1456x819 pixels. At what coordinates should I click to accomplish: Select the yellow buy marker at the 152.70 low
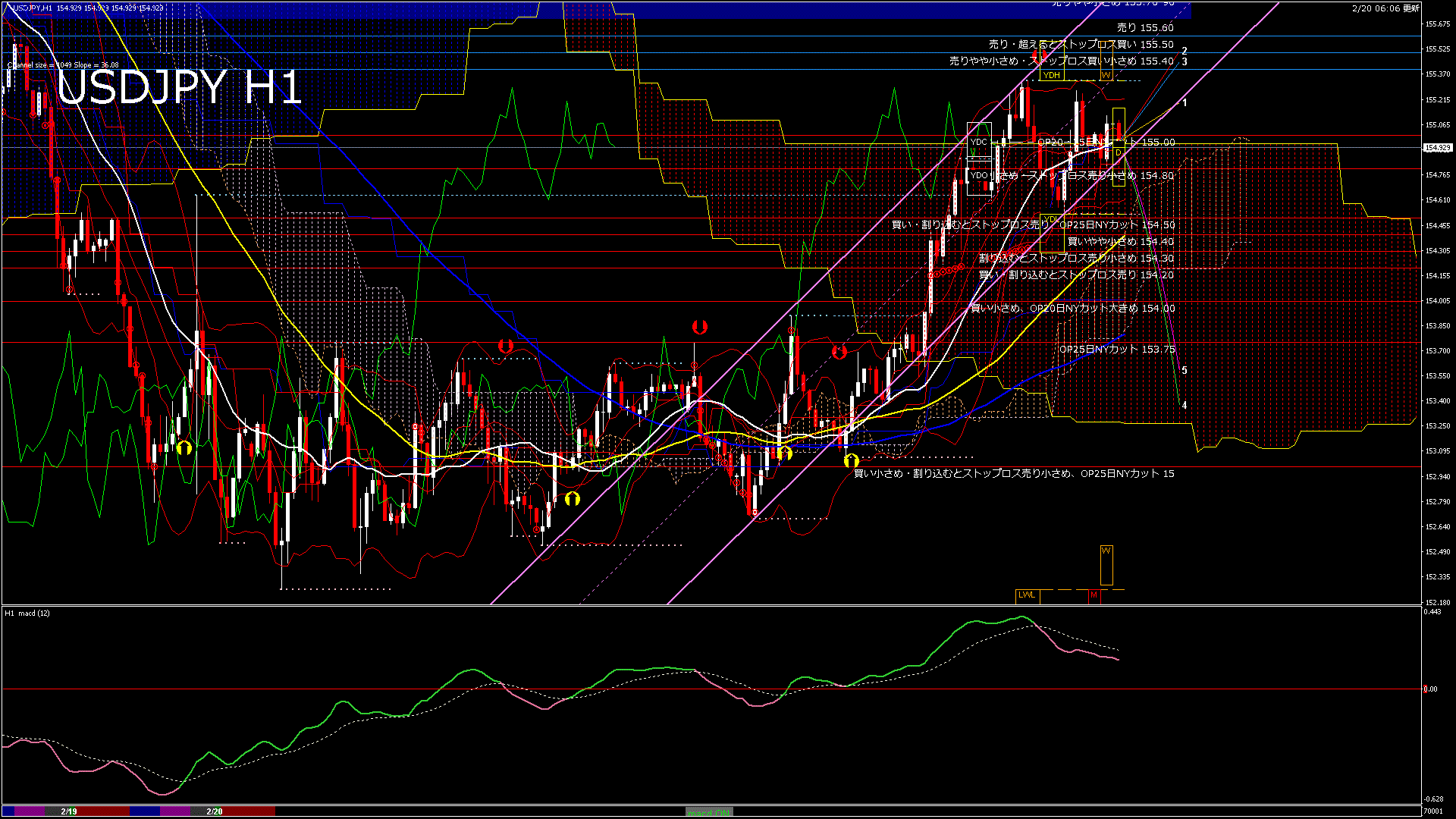coord(571,499)
